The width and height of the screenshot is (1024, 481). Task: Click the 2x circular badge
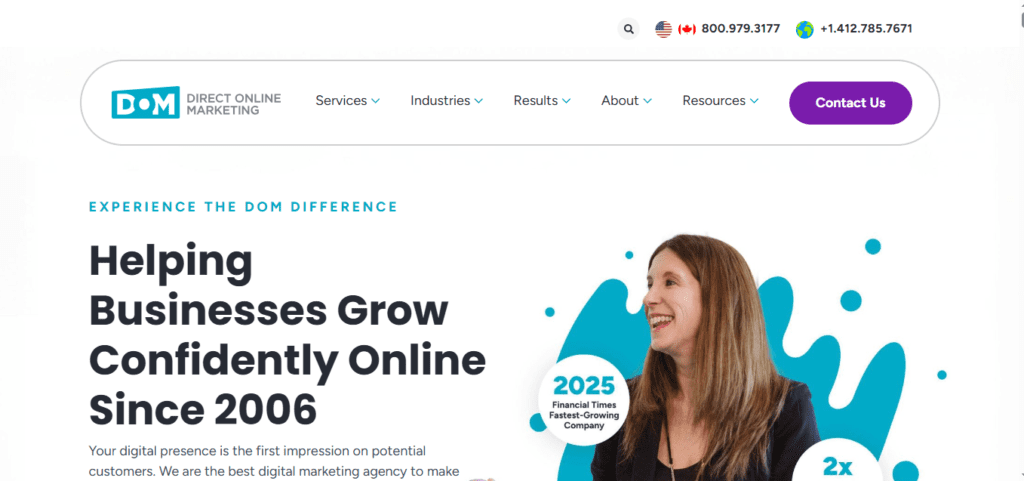pos(838,463)
